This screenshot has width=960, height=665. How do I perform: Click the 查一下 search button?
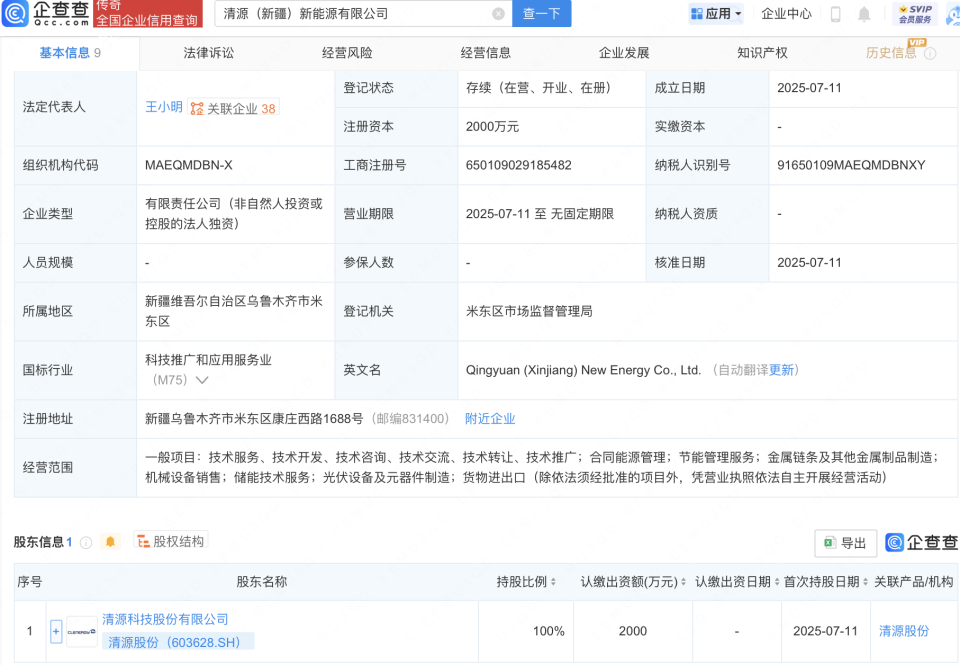(x=541, y=13)
